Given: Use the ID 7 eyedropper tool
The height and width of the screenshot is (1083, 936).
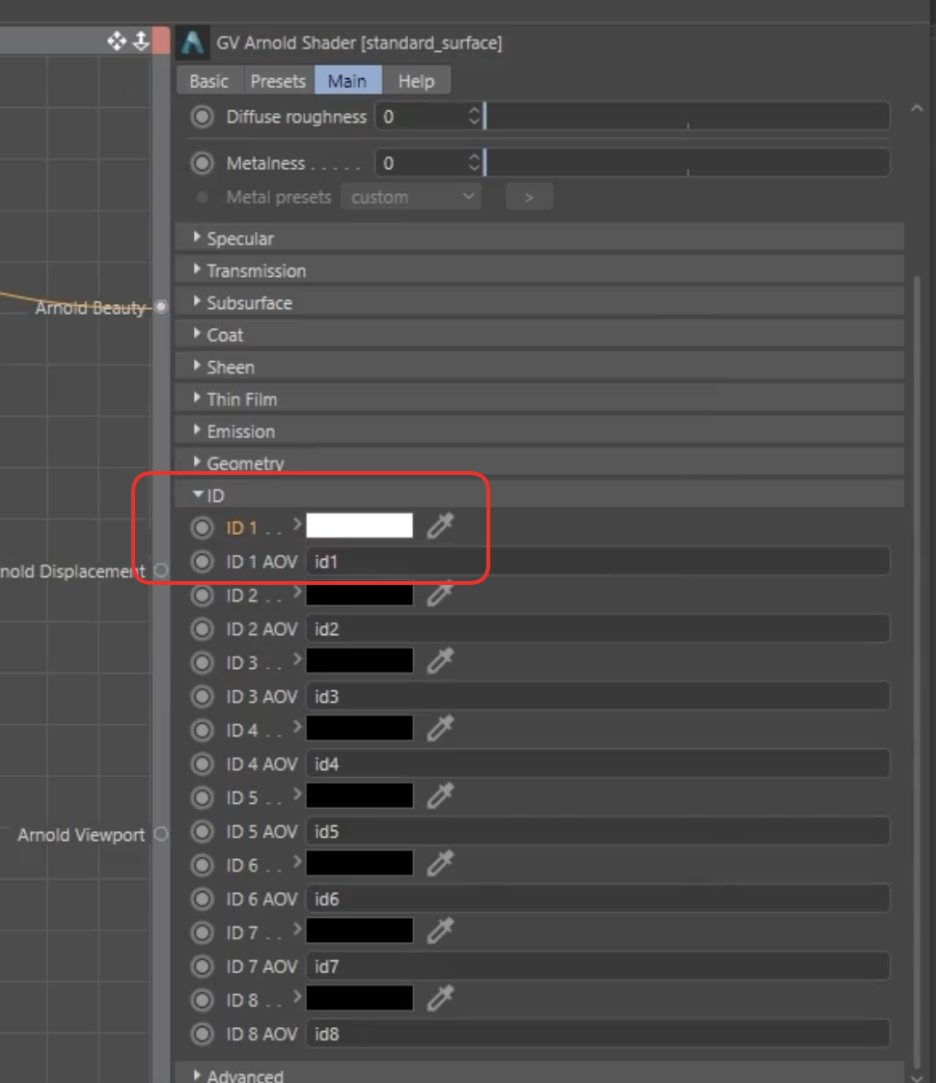Looking at the screenshot, I should 440,931.
